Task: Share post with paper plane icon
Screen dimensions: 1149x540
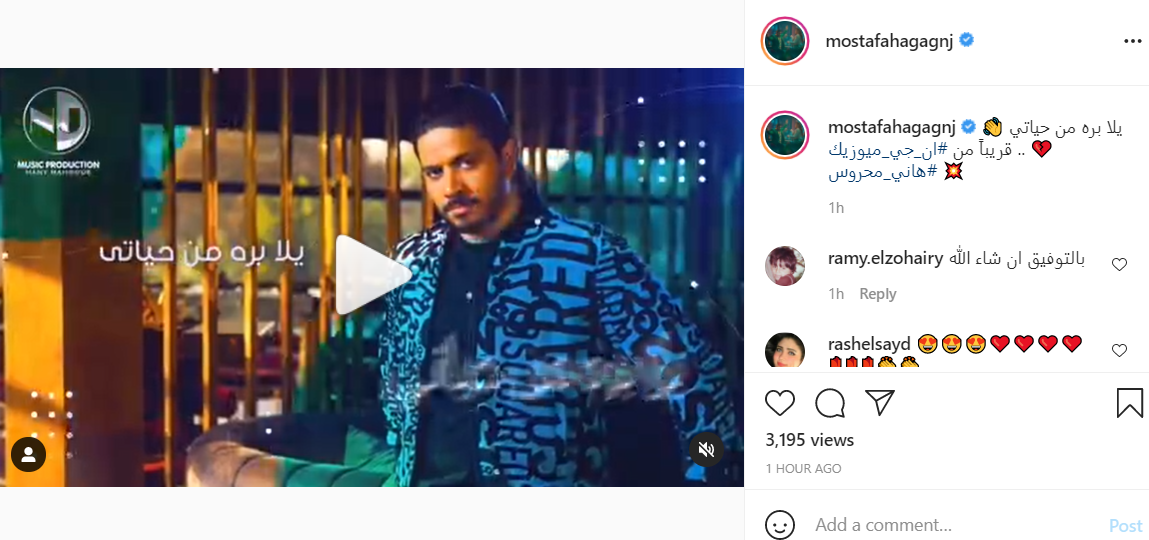Action: point(879,403)
